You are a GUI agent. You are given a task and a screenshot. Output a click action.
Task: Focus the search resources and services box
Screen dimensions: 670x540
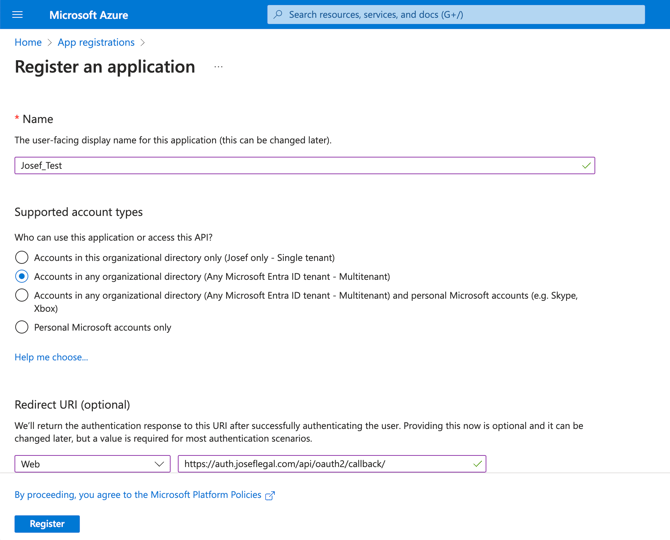(x=460, y=15)
